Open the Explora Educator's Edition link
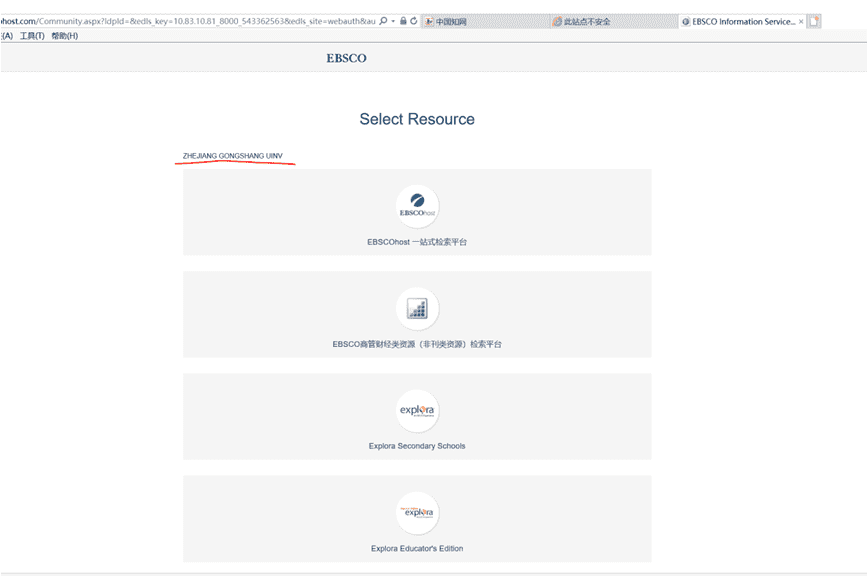The height and width of the screenshot is (577, 868). [417, 548]
